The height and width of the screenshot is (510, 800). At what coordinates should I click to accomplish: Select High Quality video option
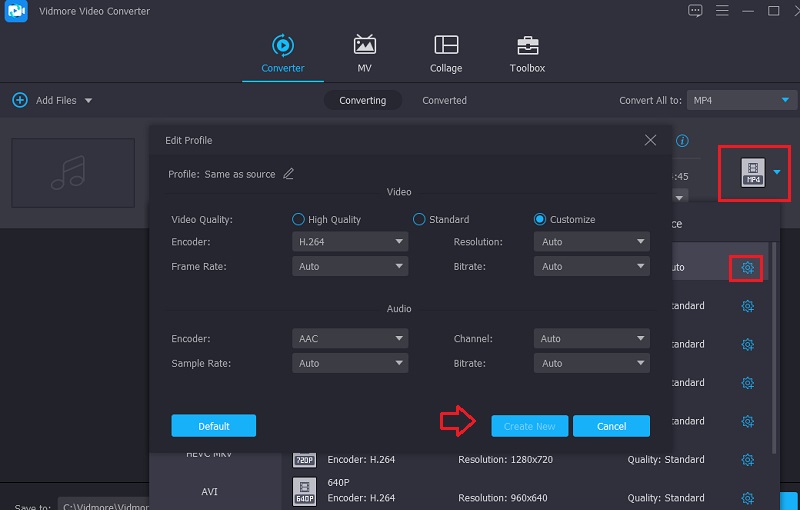(x=298, y=219)
